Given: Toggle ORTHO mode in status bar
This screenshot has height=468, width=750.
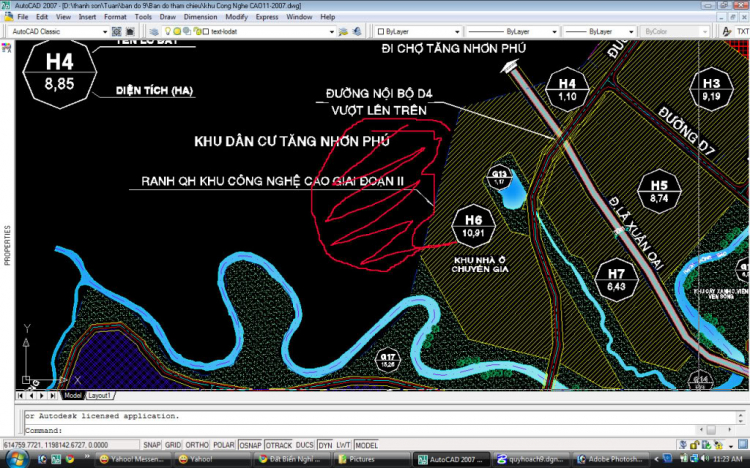Looking at the screenshot, I should [x=197, y=445].
